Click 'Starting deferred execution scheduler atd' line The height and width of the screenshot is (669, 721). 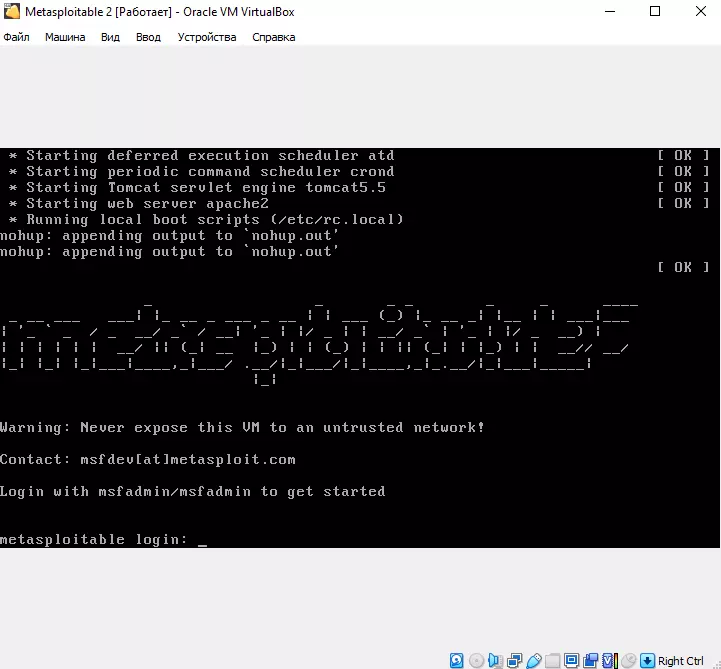tap(202, 155)
